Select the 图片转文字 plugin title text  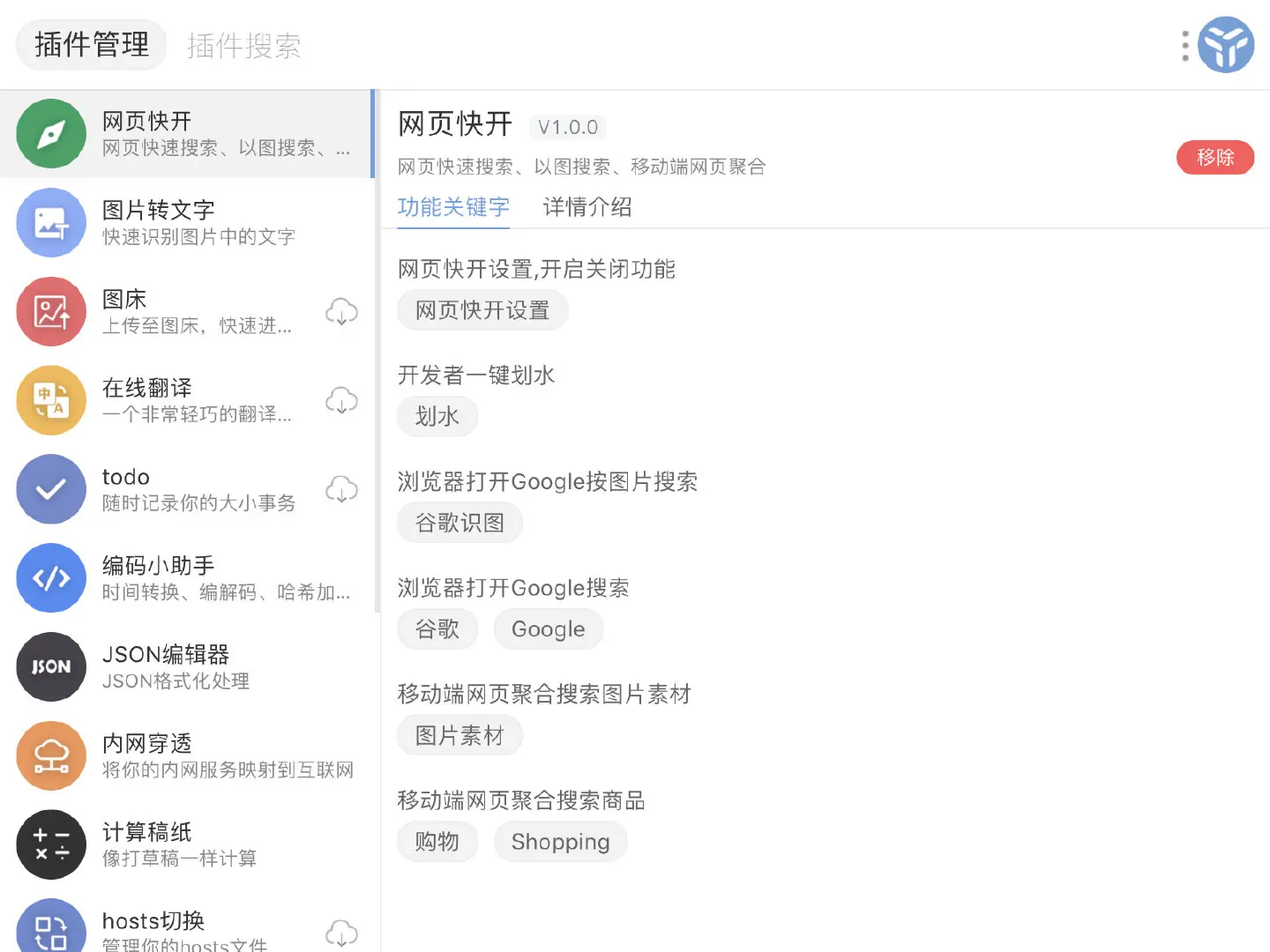(x=159, y=210)
